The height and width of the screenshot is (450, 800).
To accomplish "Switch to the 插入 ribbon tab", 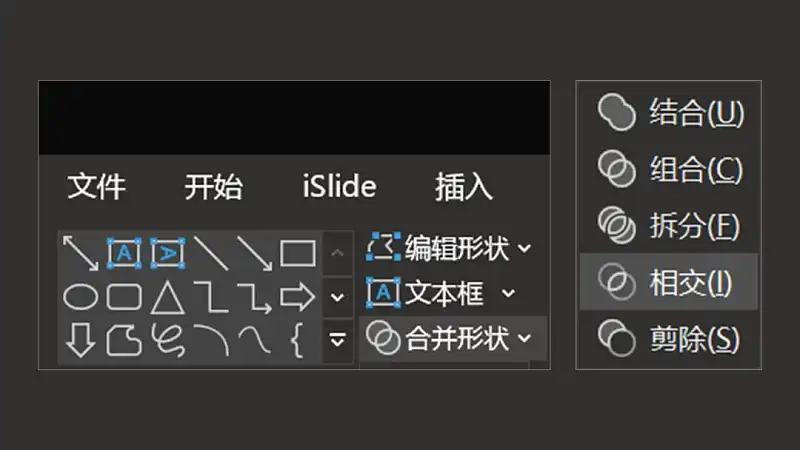I will (464, 187).
